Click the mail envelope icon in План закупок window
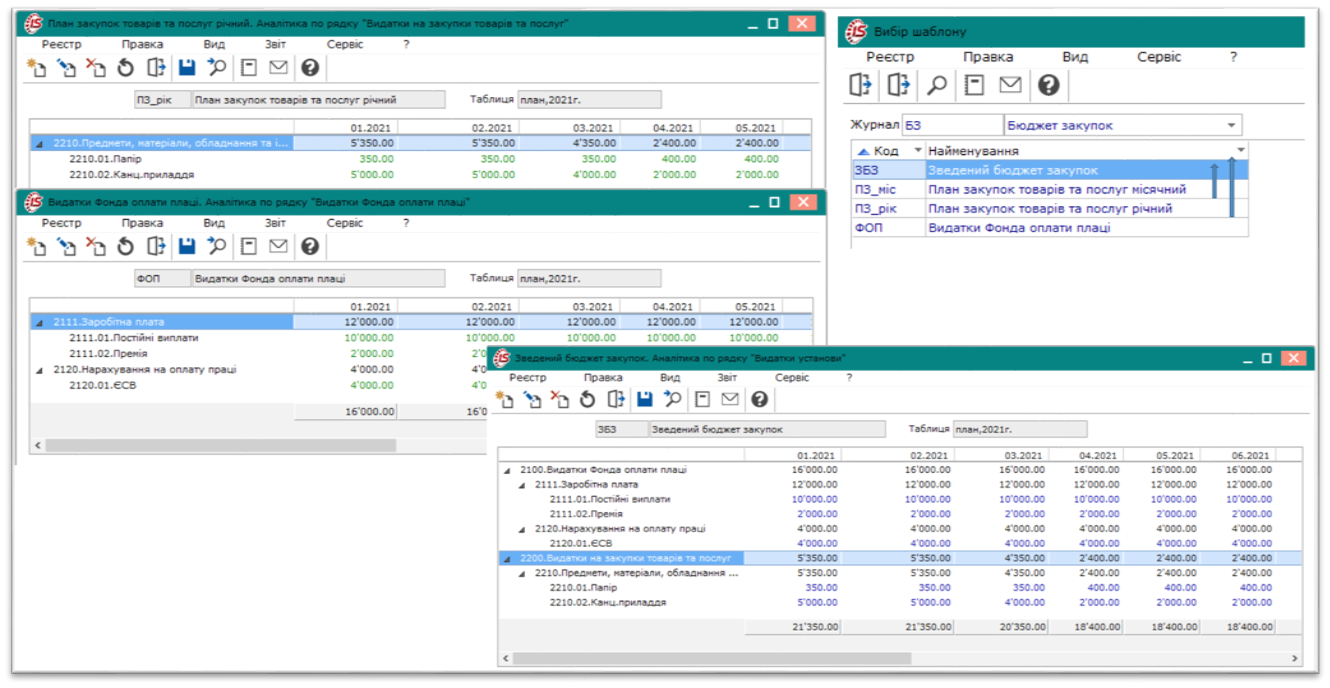Viewport: 1330px width, 688px height. tap(278, 68)
